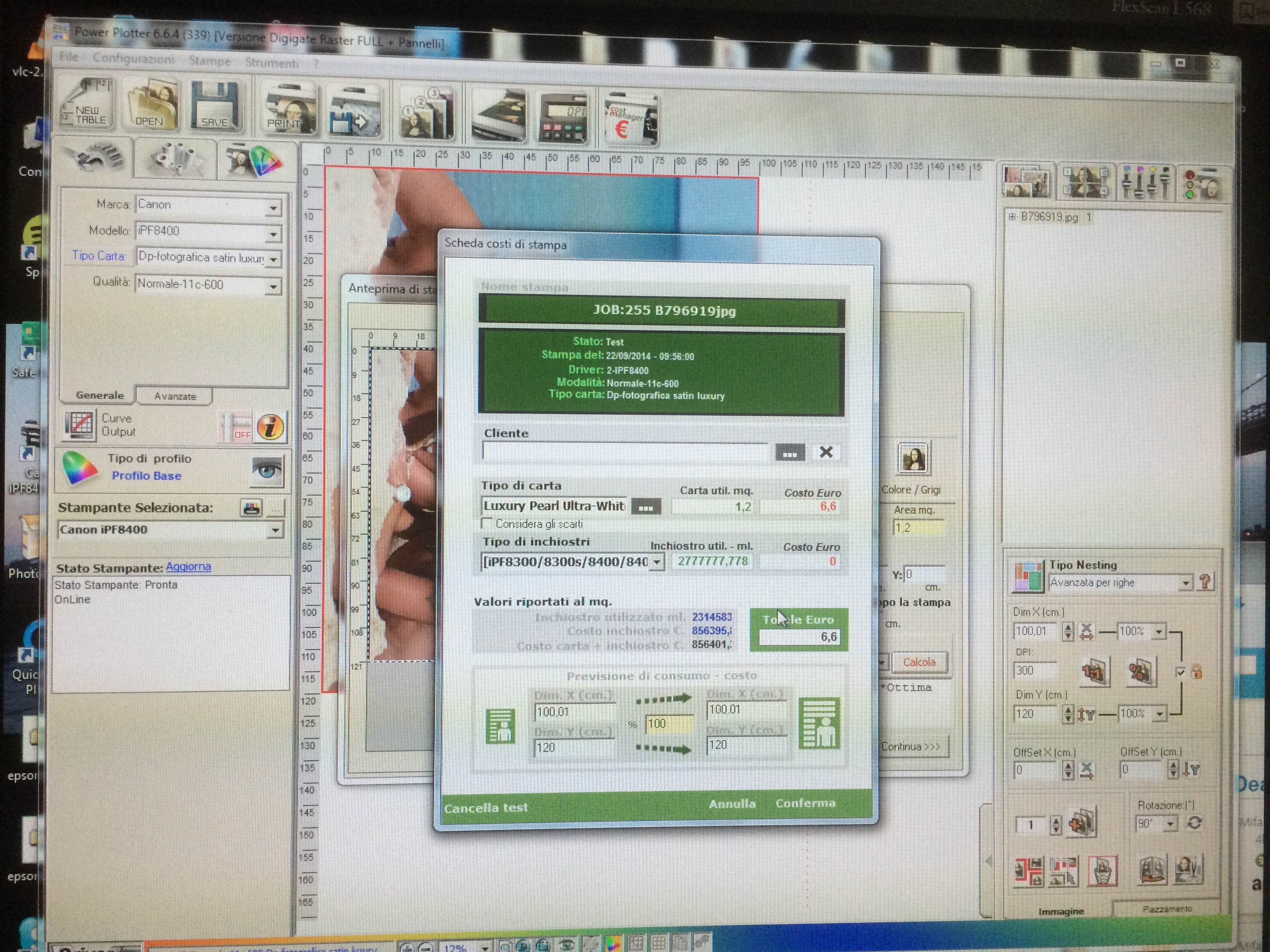The image size is (1270, 952).
Task: Open the Tipo Carta dropdown
Action: click(273, 260)
